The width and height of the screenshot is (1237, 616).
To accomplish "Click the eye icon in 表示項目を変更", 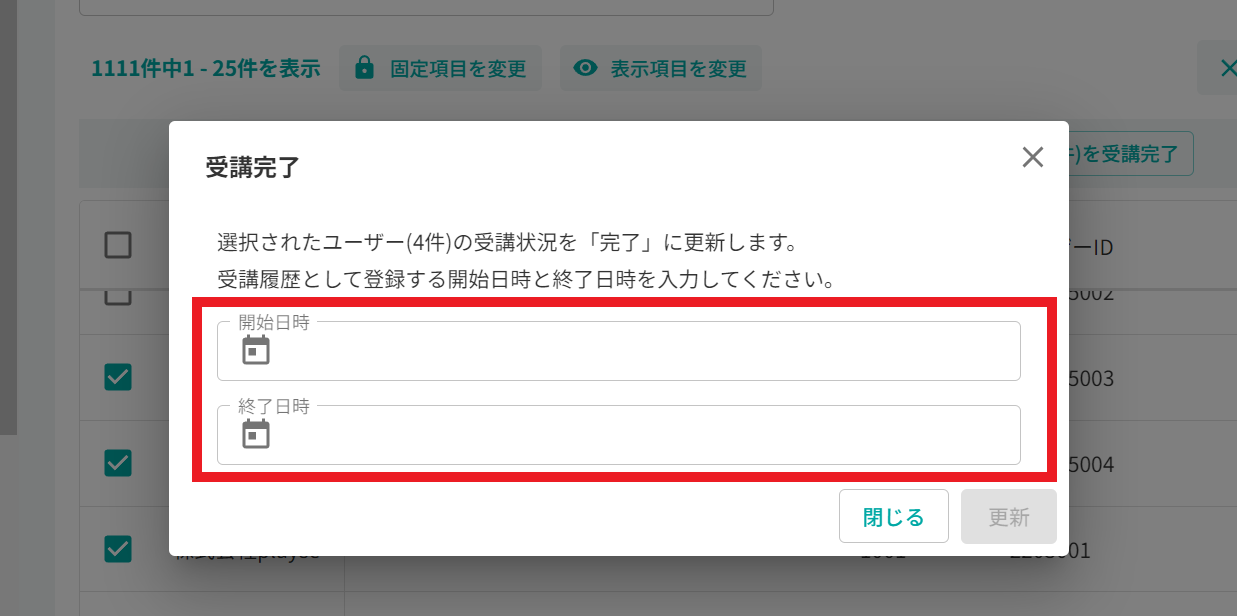I will [585, 68].
